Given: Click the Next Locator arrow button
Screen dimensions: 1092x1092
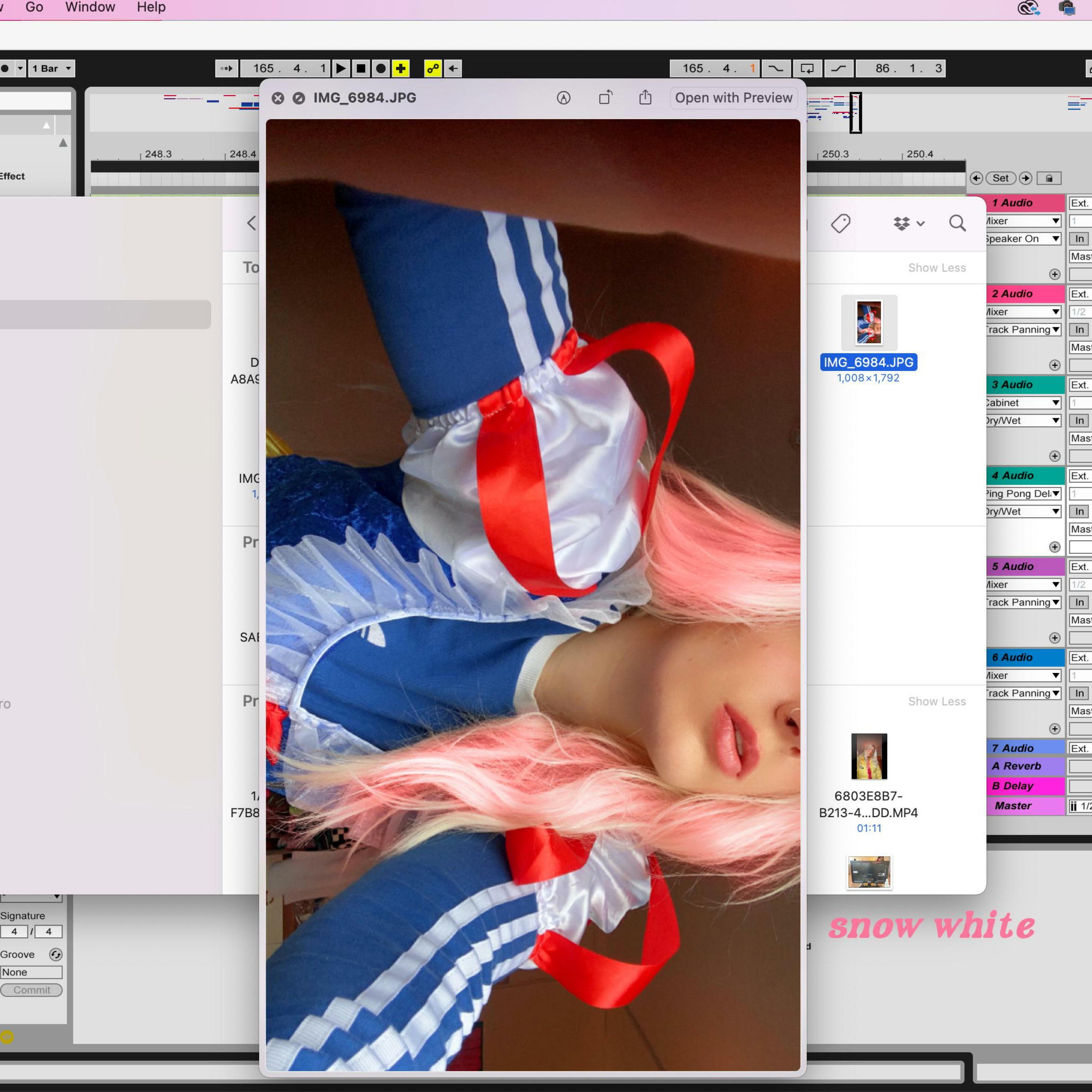Looking at the screenshot, I should 1025,178.
